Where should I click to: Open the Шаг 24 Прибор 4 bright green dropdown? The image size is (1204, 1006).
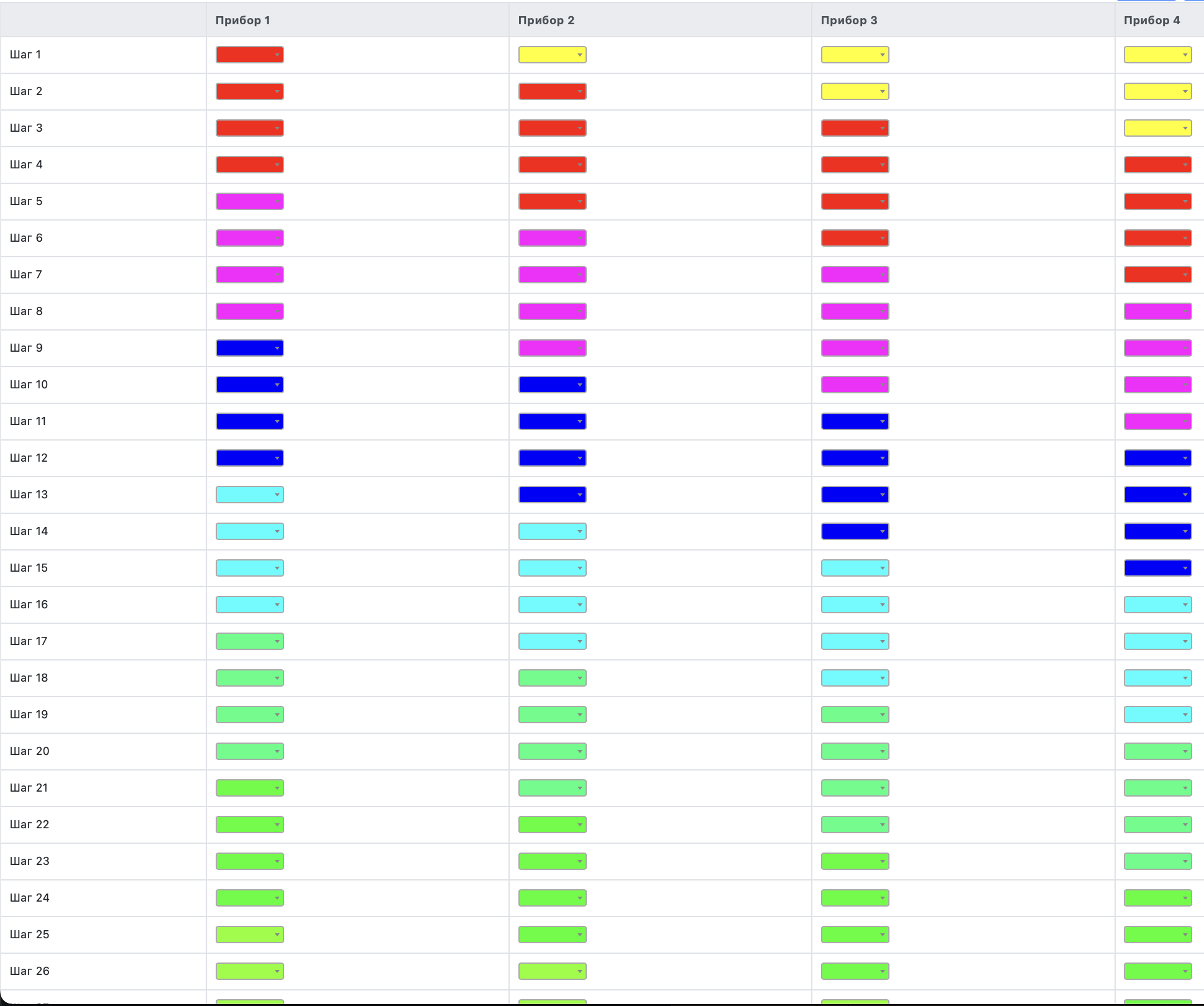coord(1158,898)
